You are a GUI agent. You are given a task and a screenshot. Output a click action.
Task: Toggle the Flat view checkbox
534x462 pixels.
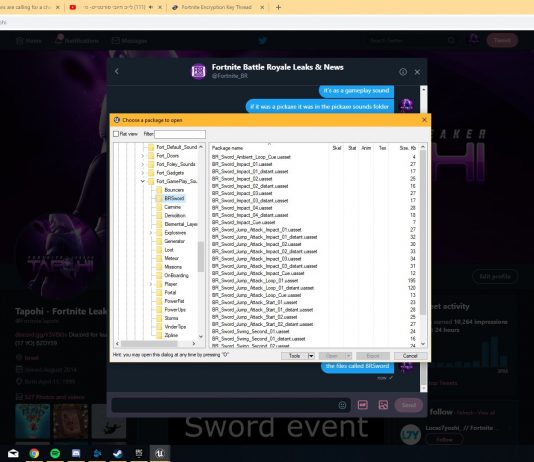[x=116, y=134]
